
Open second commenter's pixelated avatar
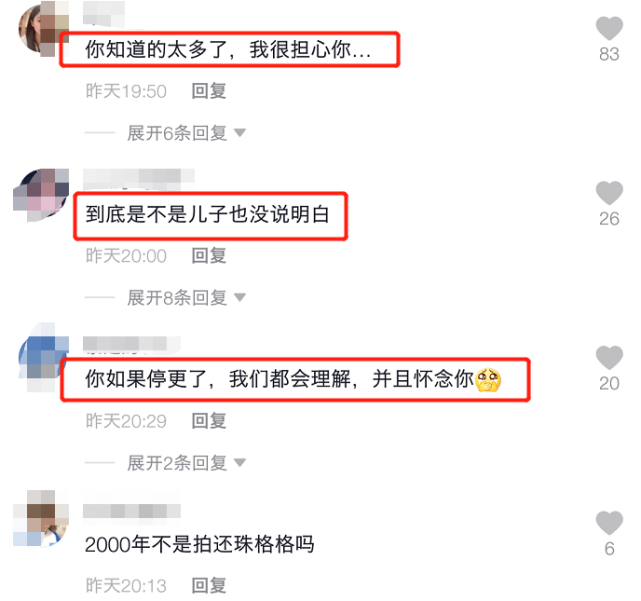(x=41, y=195)
